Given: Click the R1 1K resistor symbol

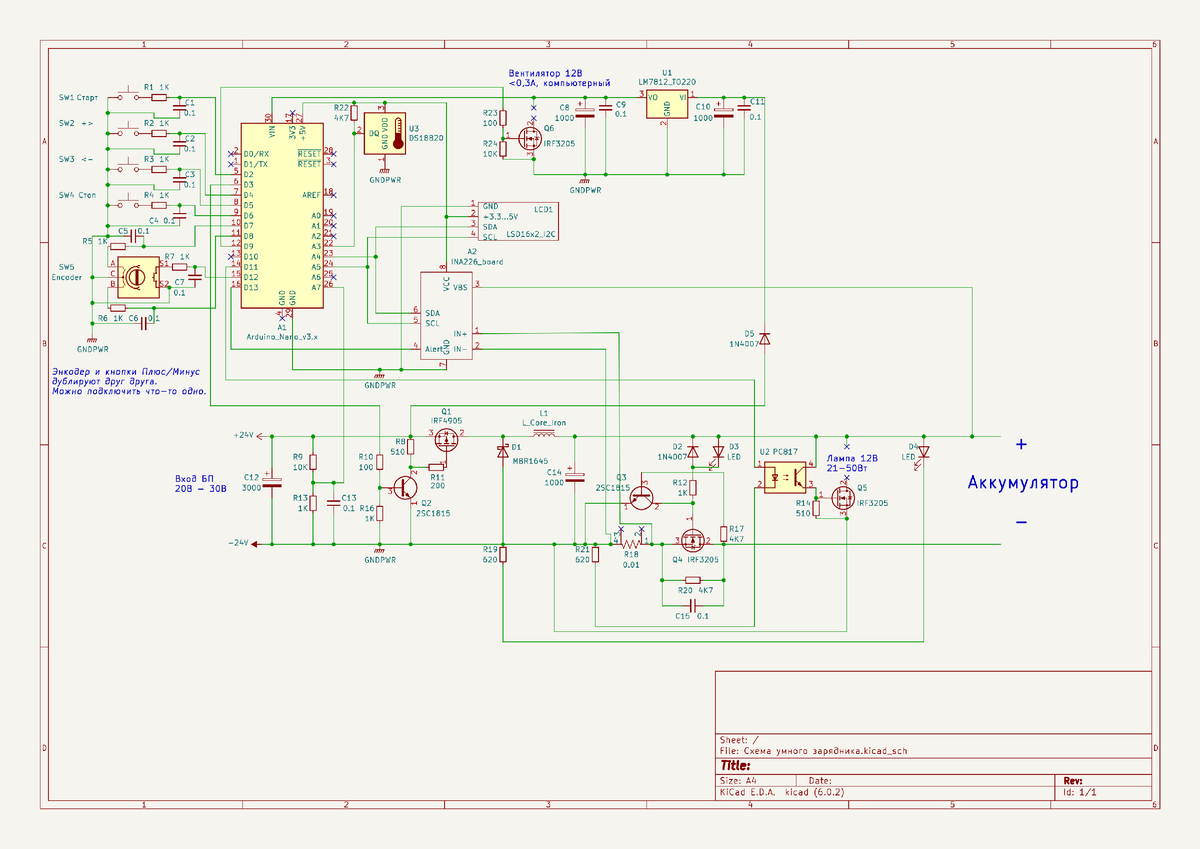Looking at the screenshot, I should (x=158, y=97).
